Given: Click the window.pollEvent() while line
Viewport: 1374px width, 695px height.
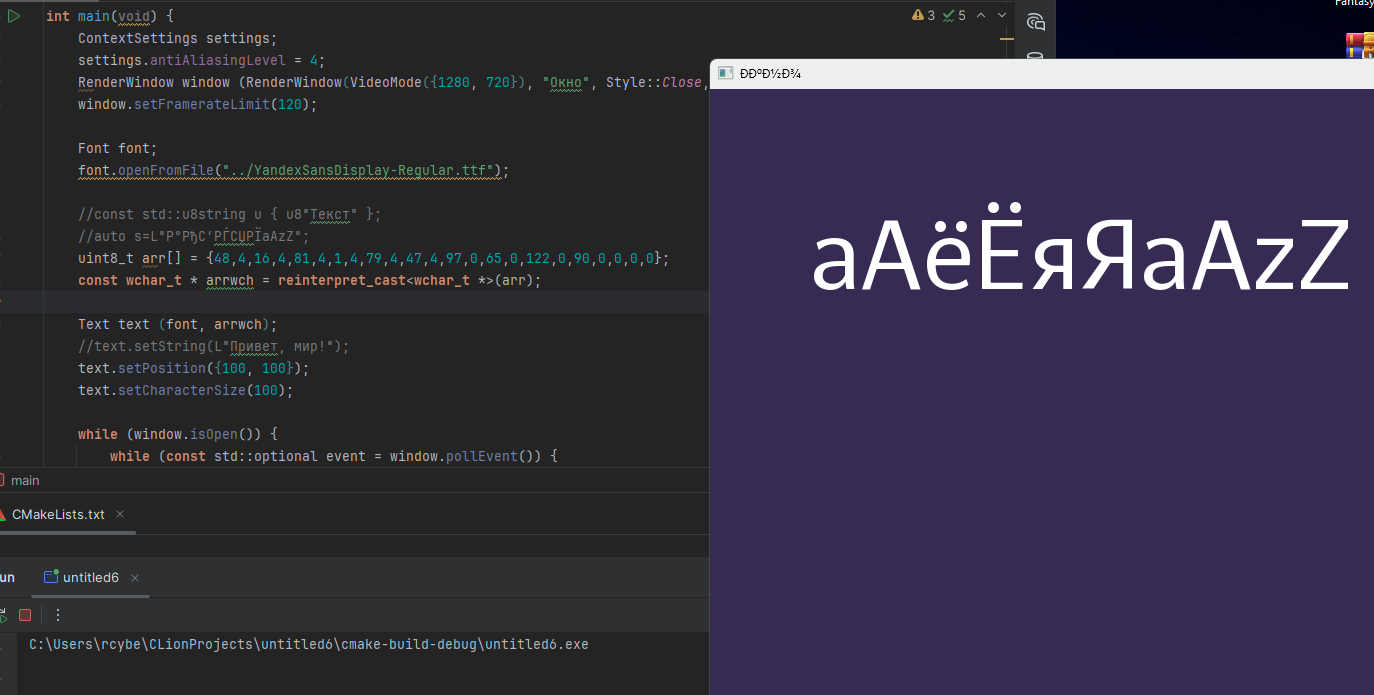Looking at the screenshot, I should point(334,456).
